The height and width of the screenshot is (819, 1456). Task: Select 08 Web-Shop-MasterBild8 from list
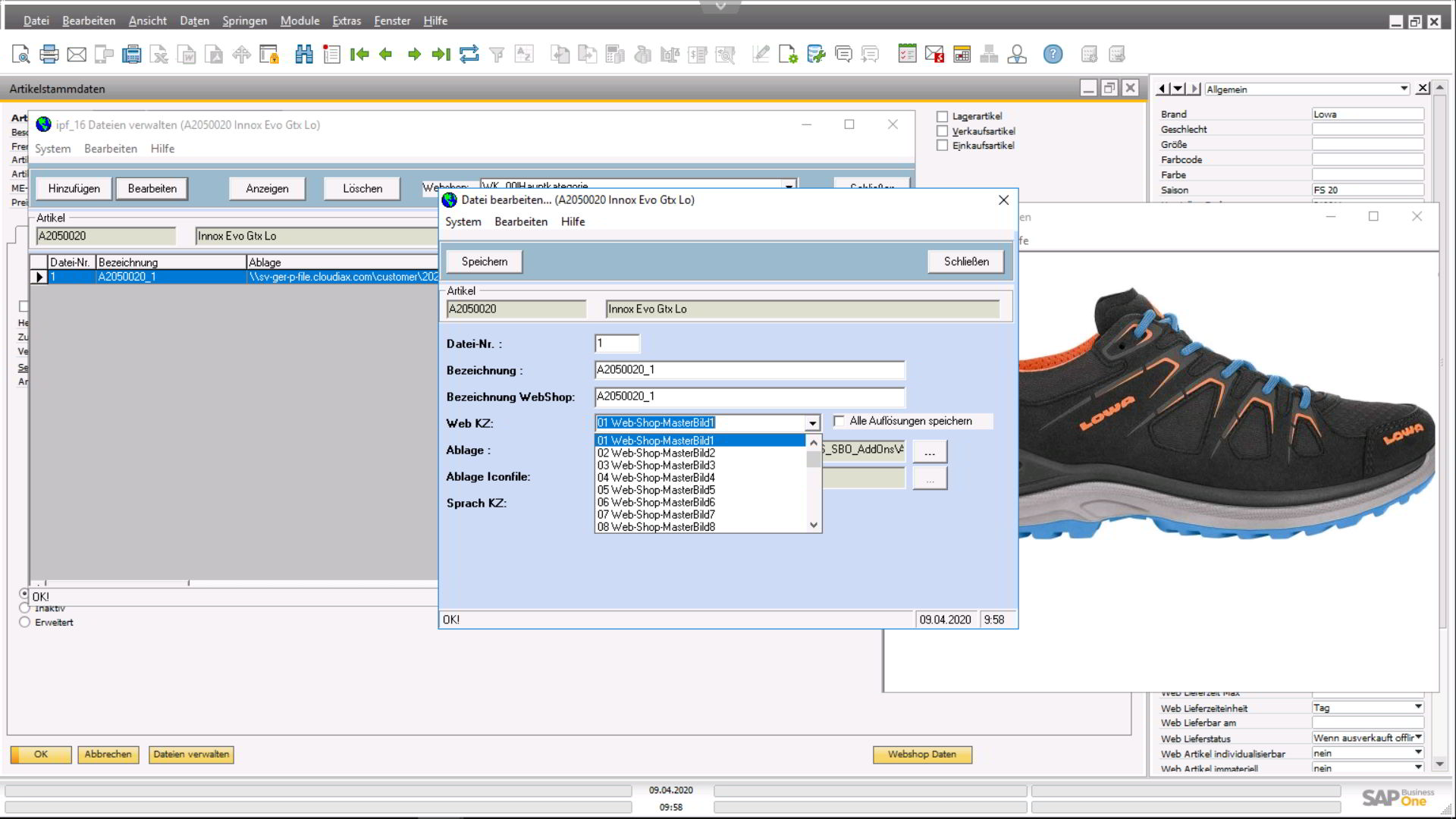(700, 527)
